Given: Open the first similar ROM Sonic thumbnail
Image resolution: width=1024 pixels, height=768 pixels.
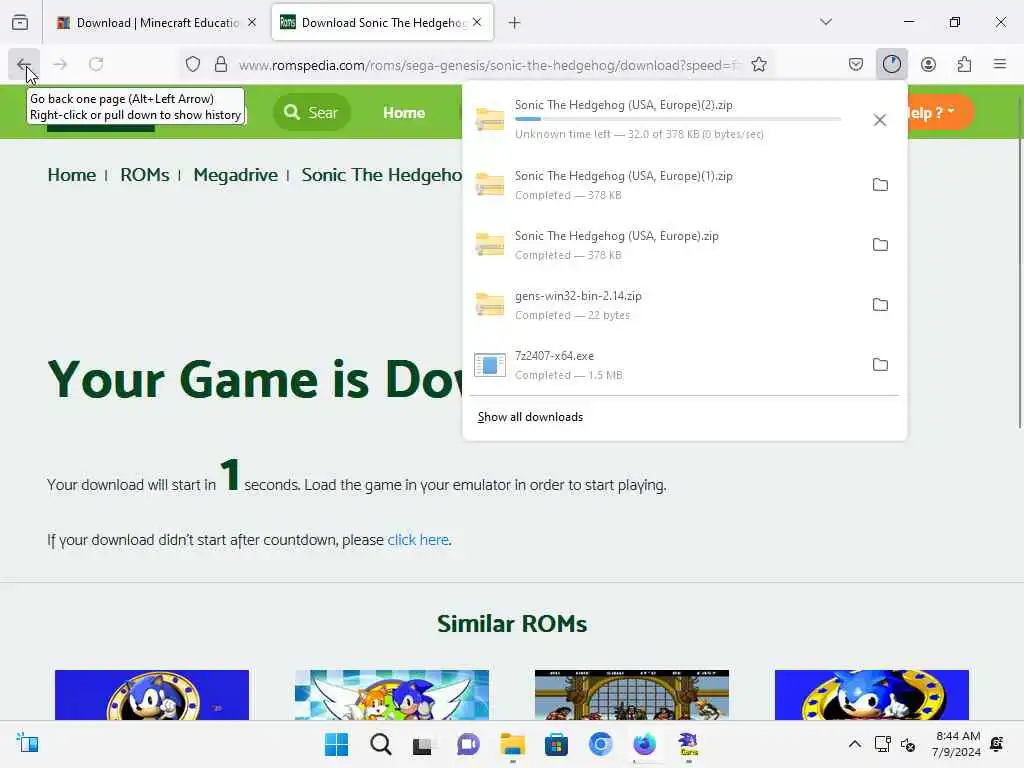Looking at the screenshot, I should [152, 695].
